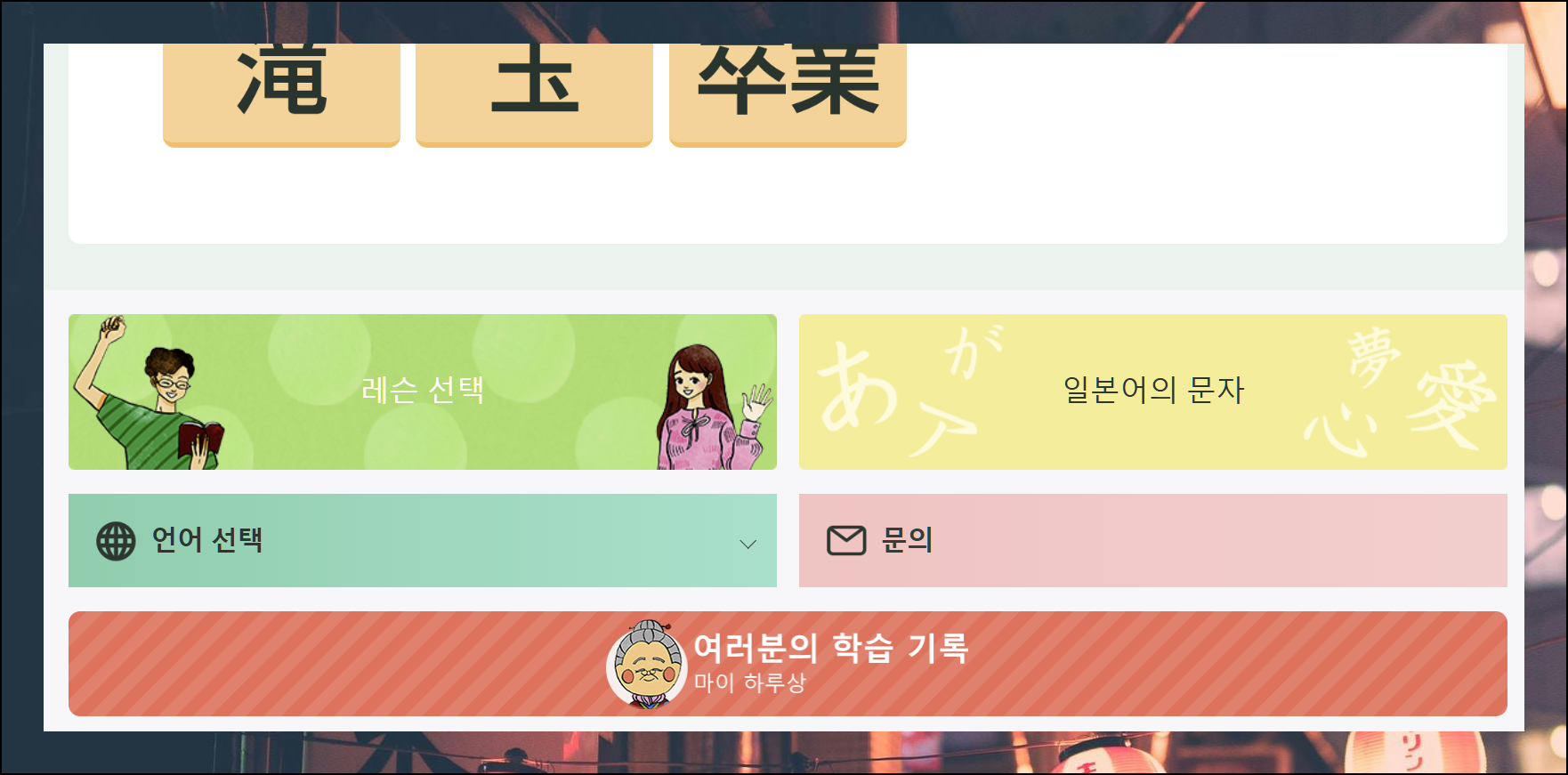Click the 마이 하루상 subtitle text
The width and height of the screenshot is (1568, 775).
click(750, 682)
